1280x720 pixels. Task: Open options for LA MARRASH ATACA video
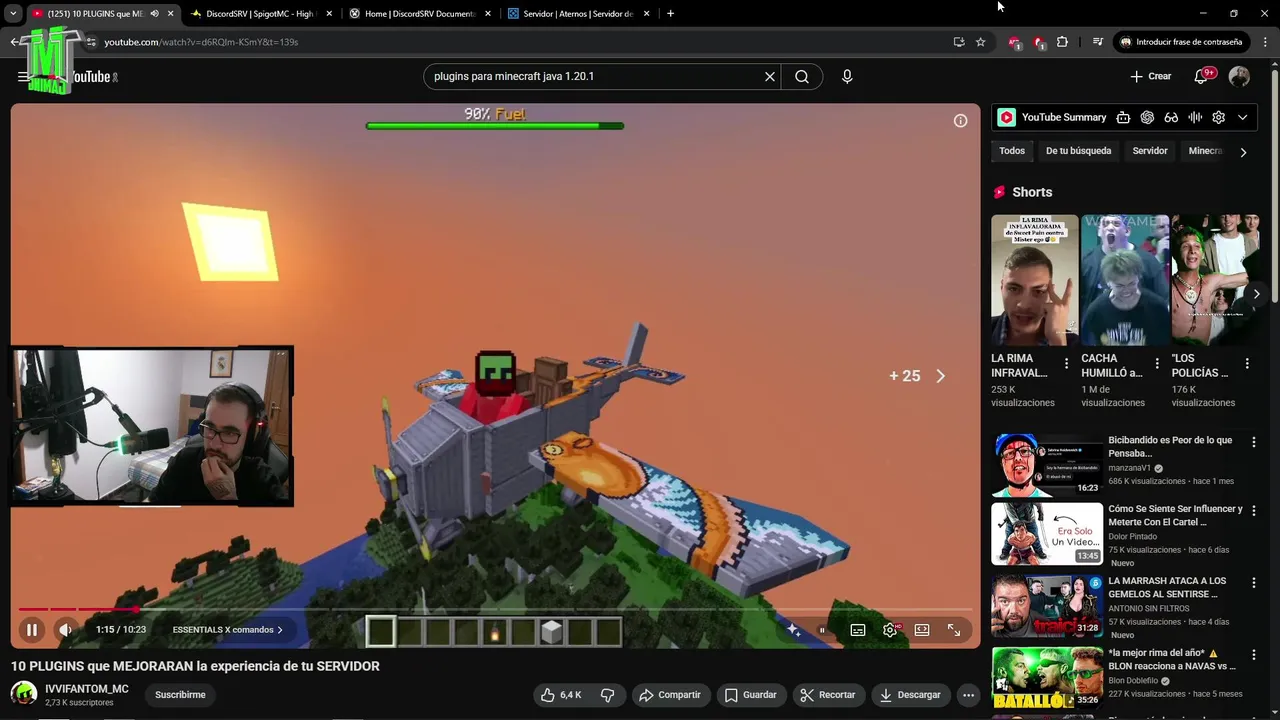click(1254, 582)
